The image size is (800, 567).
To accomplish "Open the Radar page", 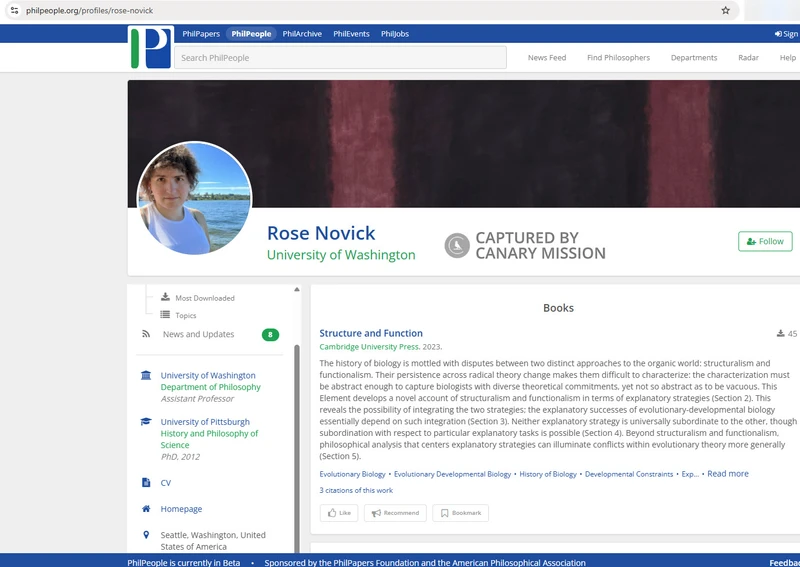I will [x=748, y=58].
